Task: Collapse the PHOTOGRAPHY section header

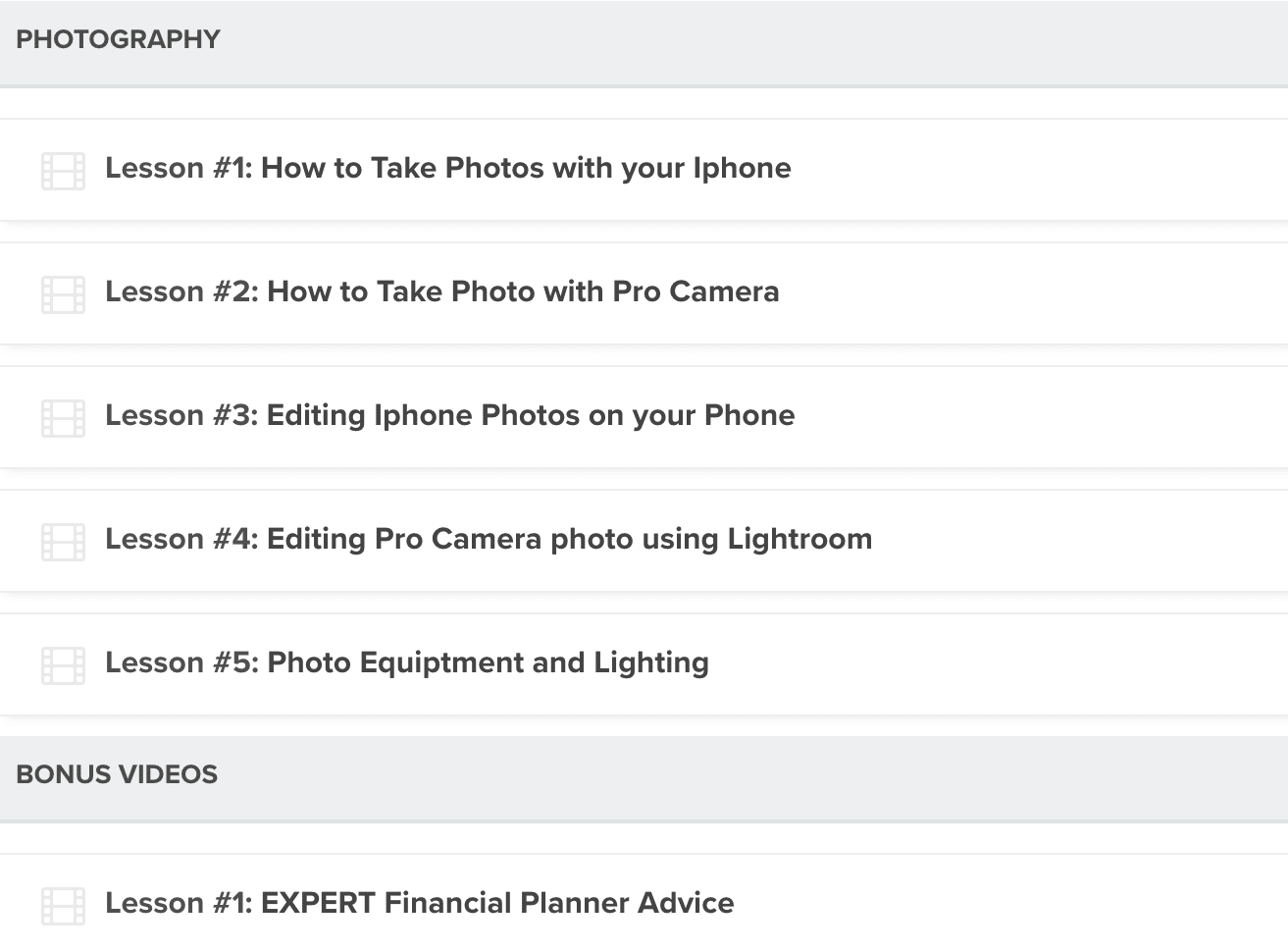Action: click(644, 42)
